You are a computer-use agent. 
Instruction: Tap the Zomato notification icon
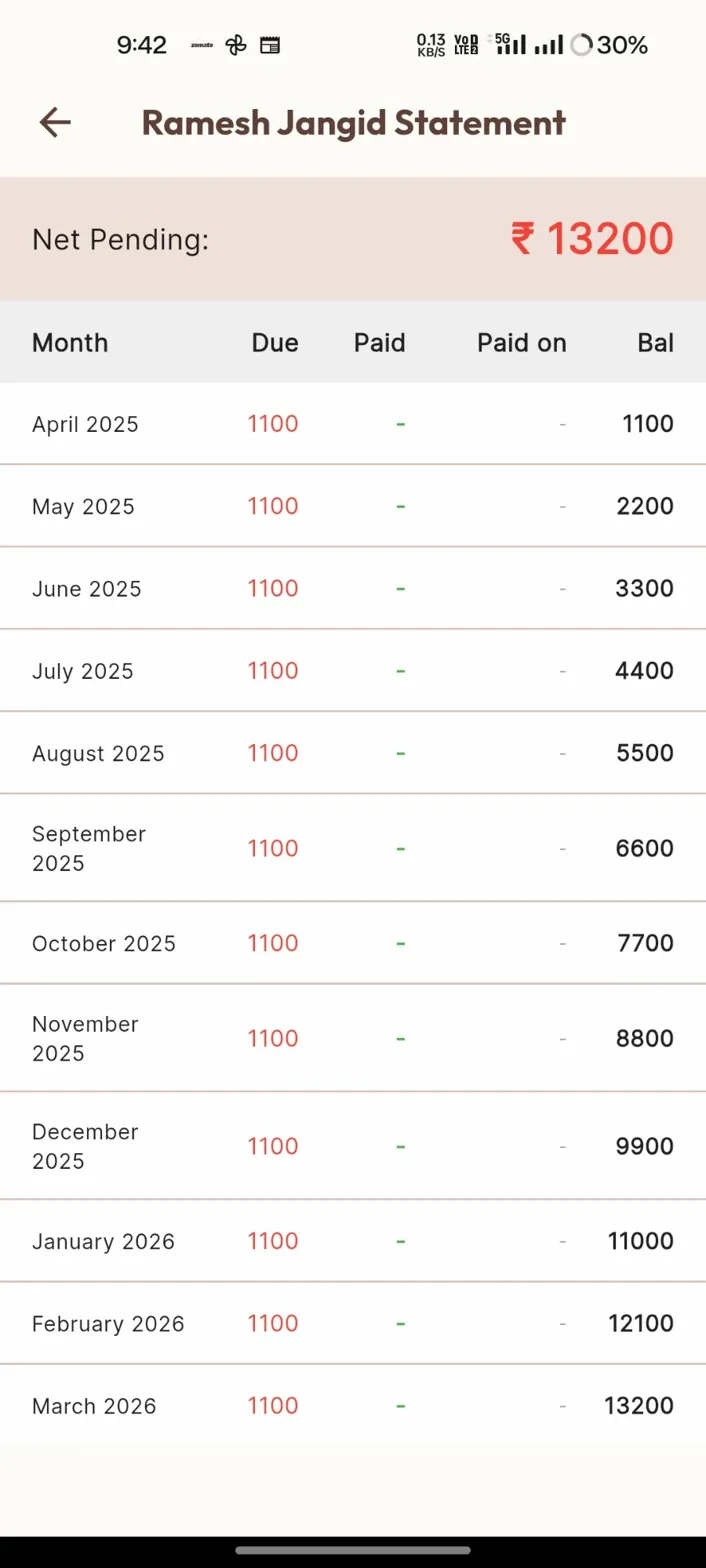203,45
